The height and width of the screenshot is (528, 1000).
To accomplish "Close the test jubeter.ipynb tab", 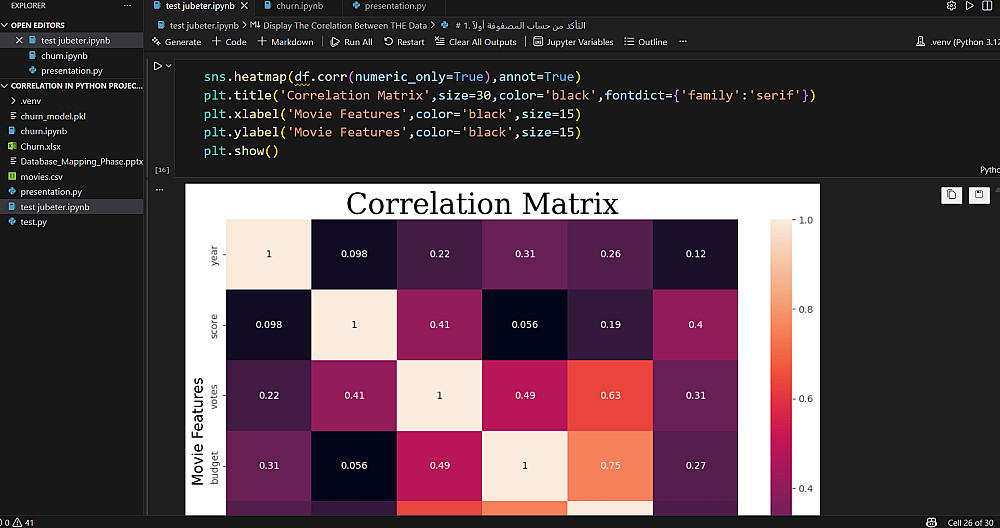I will tap(244, 6).
